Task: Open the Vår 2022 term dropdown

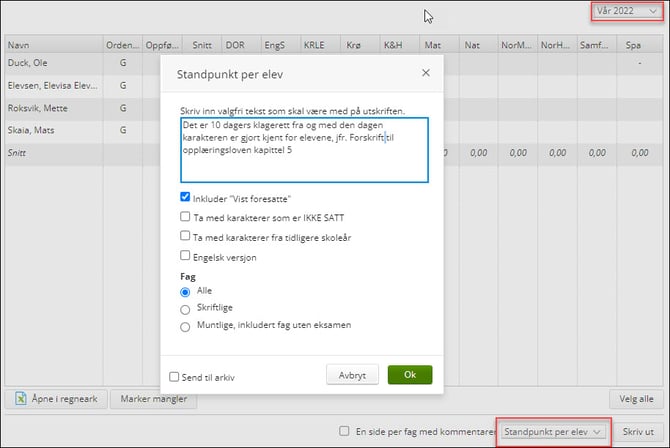Action: pyautogui.click(x=625, y=12)
